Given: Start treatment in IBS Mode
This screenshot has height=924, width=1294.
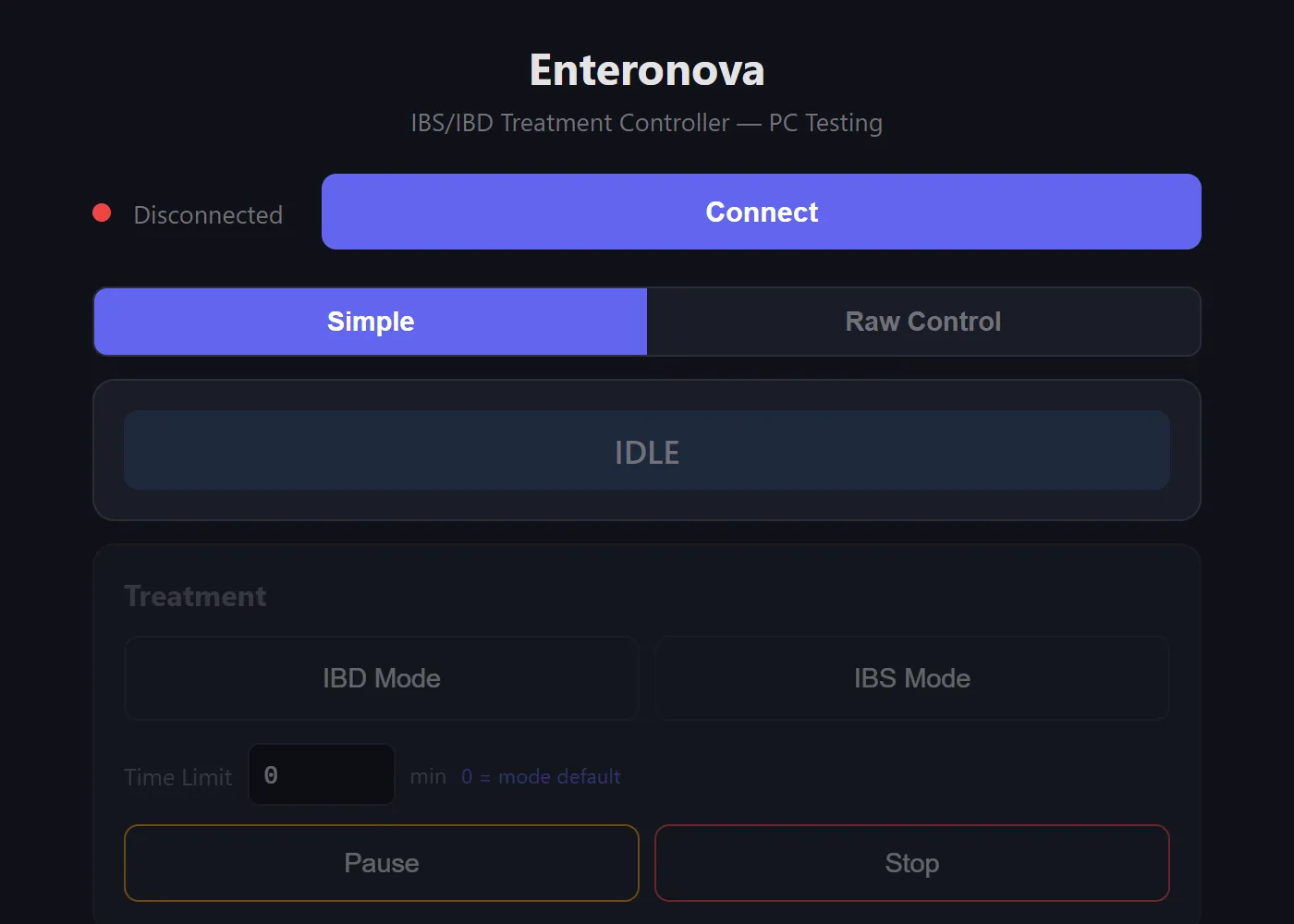Looking at the screenshot, I should tap(911, 678).
